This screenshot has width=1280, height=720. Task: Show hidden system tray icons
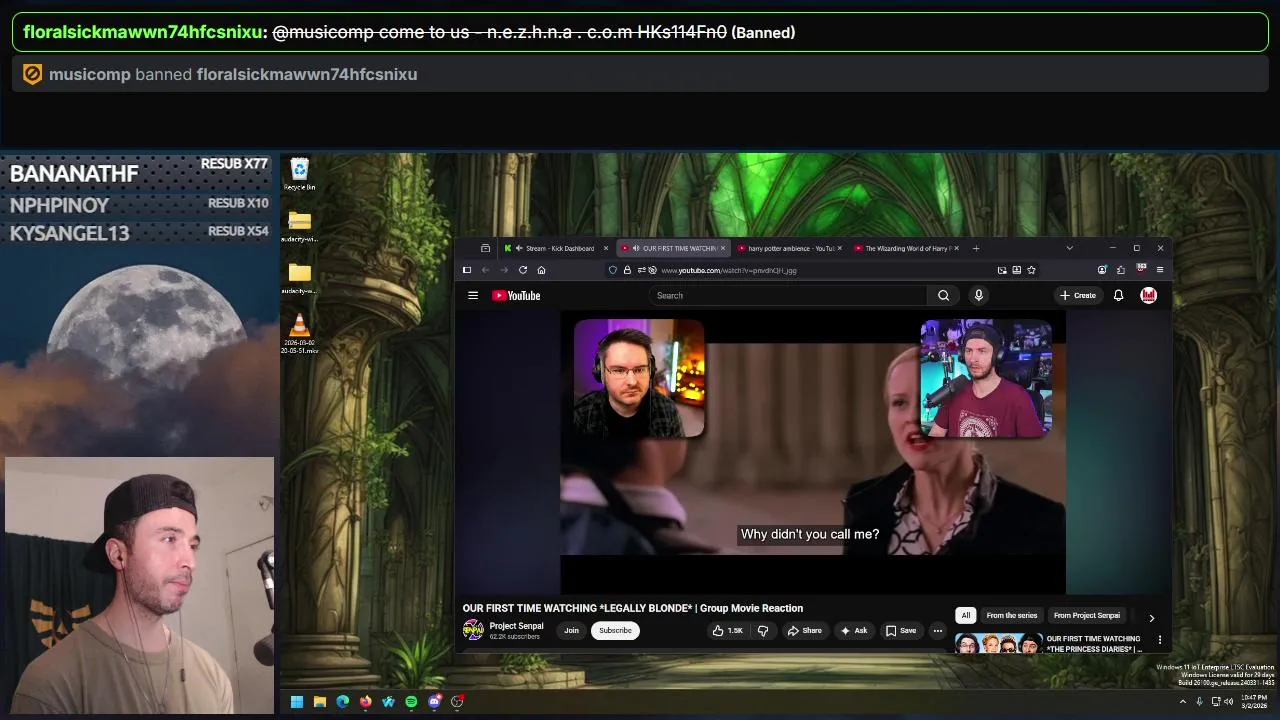click(1183, 702)
